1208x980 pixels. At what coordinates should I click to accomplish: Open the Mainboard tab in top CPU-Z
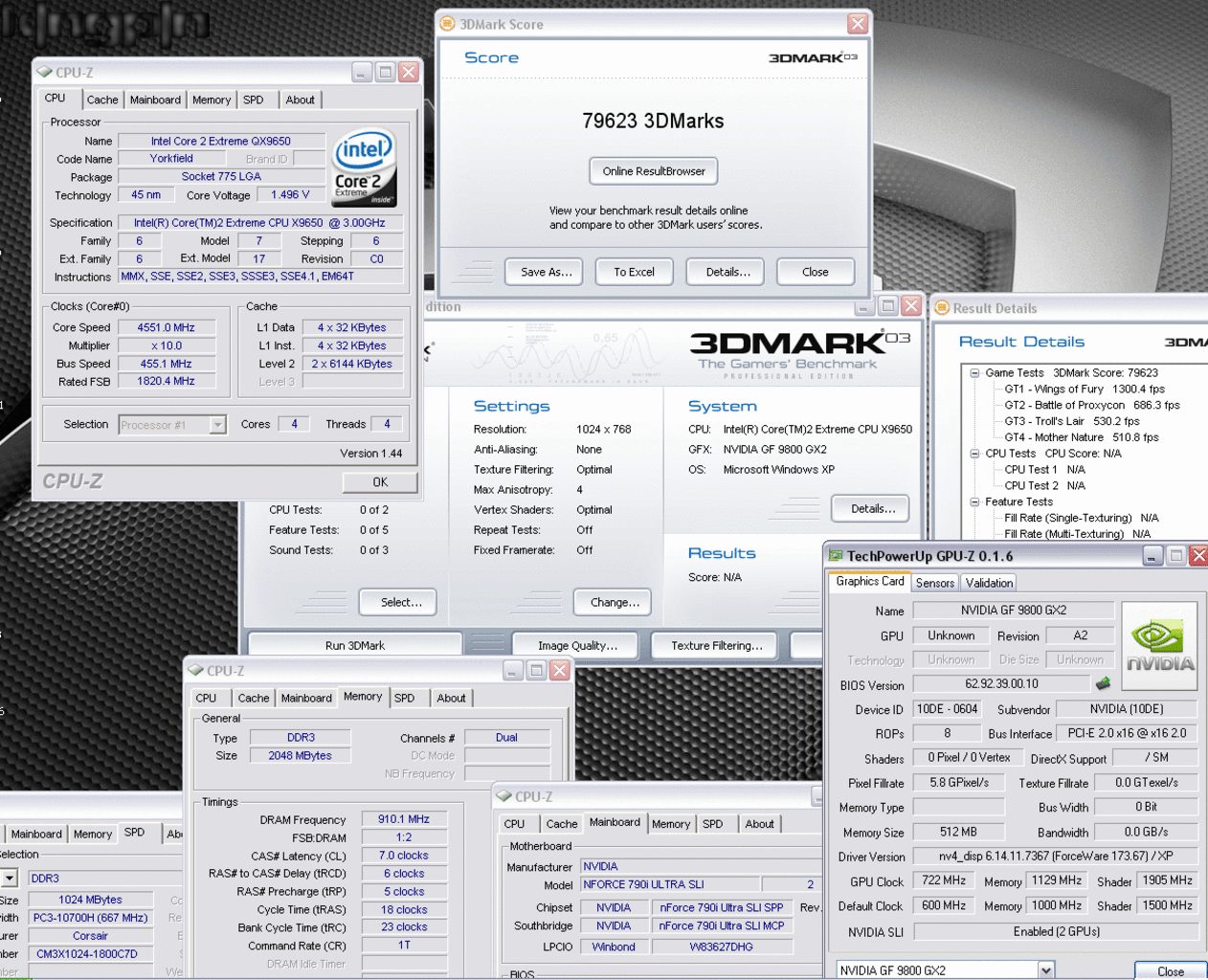(x=155, y=100)
